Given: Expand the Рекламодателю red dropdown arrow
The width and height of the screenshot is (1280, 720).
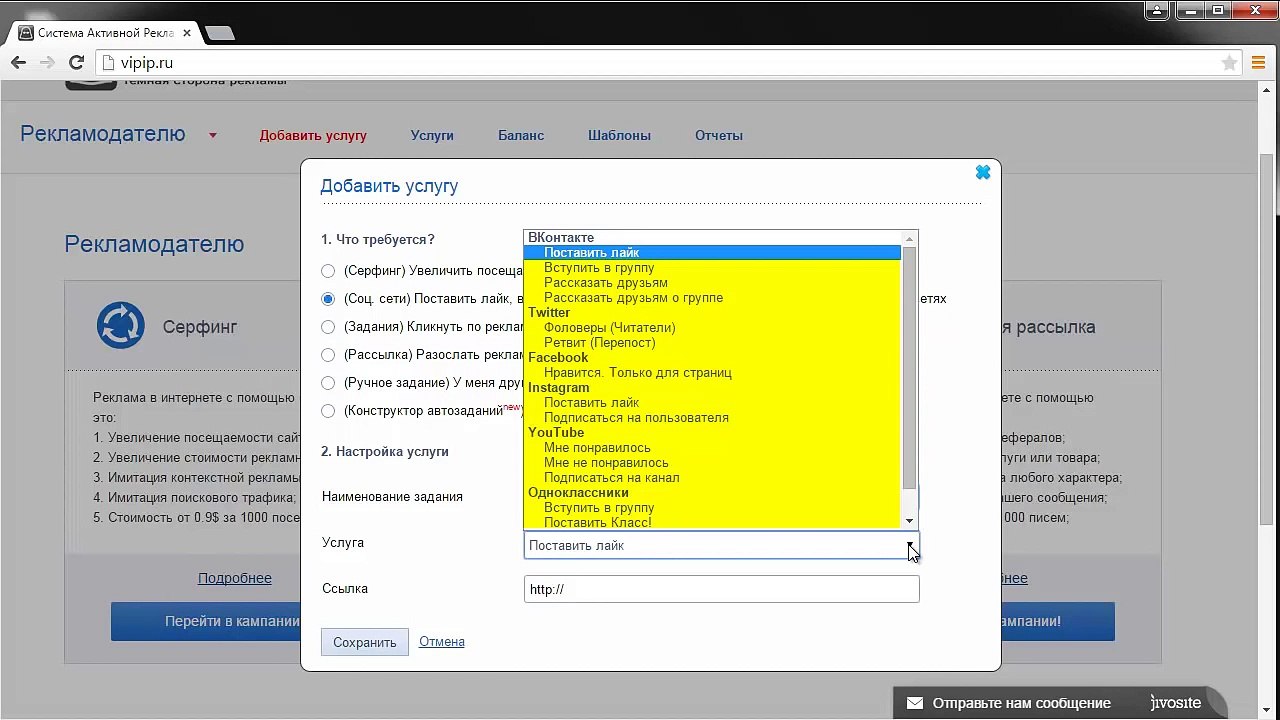Looking at the screenshot, I should pos(213,136).
